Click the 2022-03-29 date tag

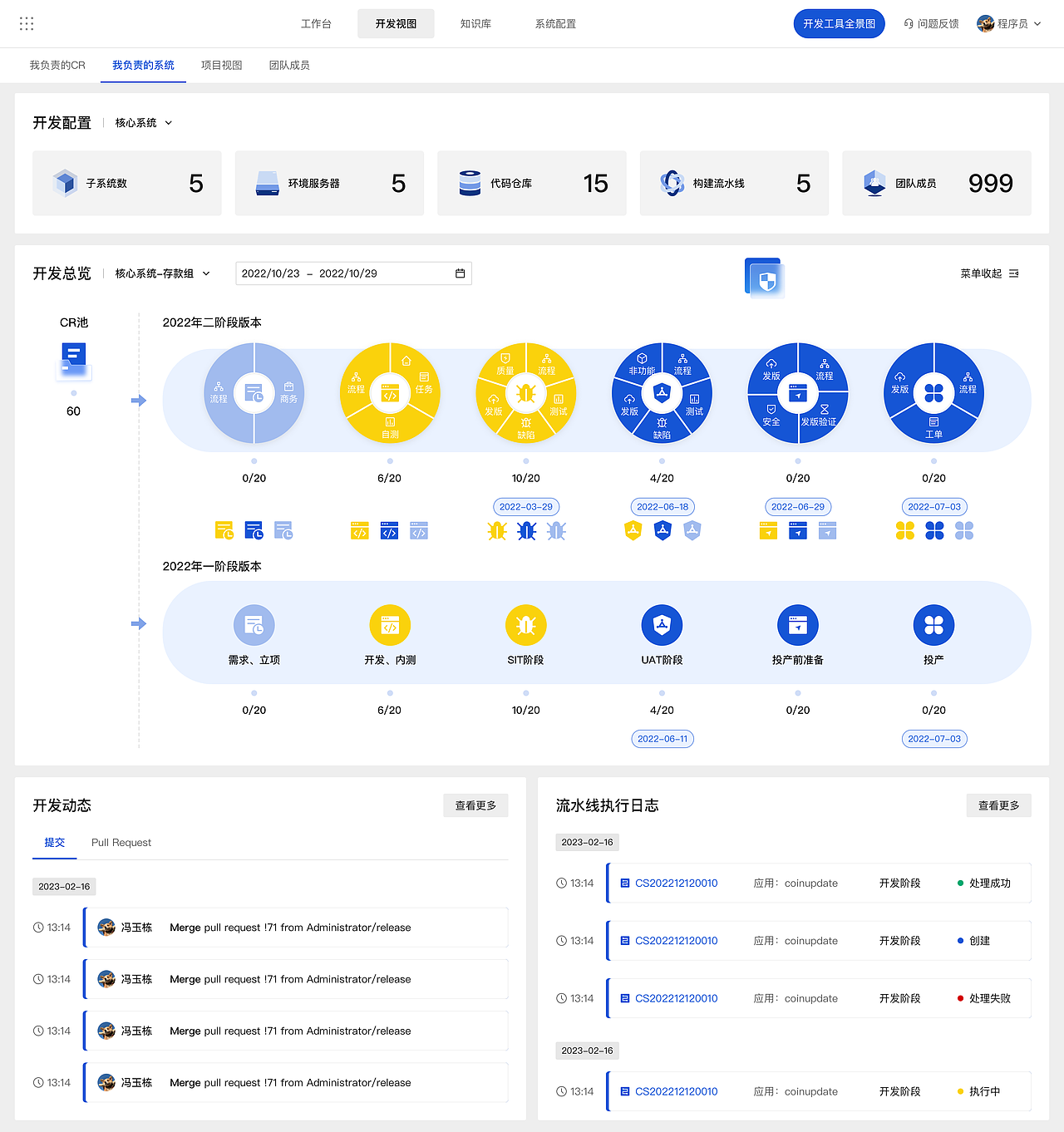(526, 507)
